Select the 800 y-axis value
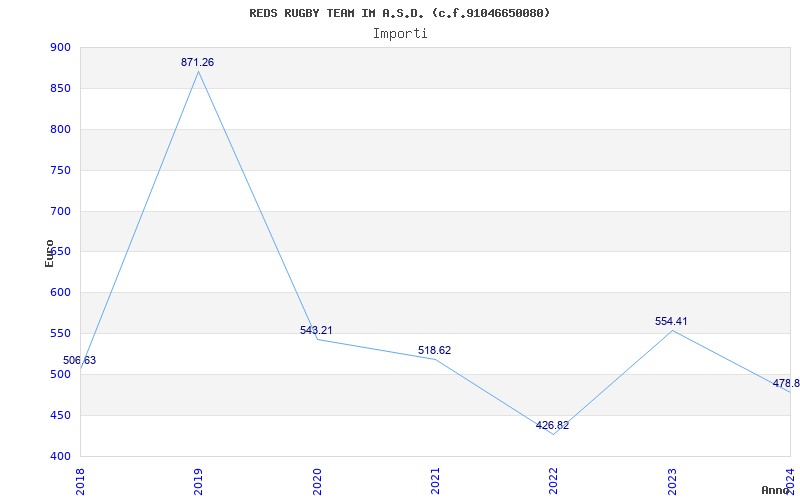The width and height of the screenshot is (800, 500). click(60, 129)
